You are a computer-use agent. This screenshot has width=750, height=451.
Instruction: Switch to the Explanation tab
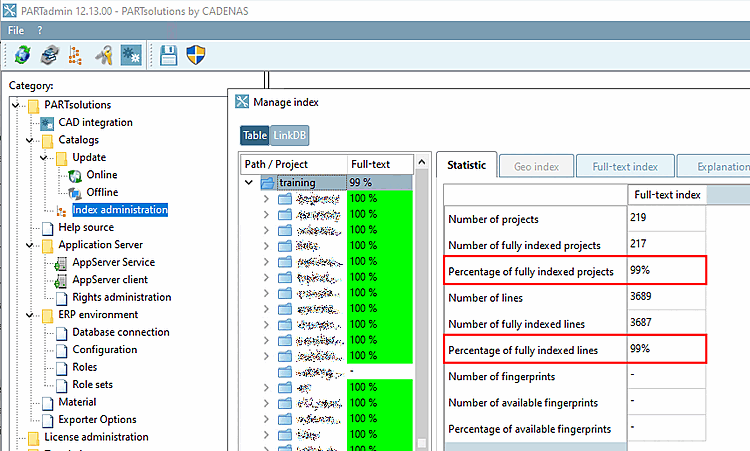point(714,166)
